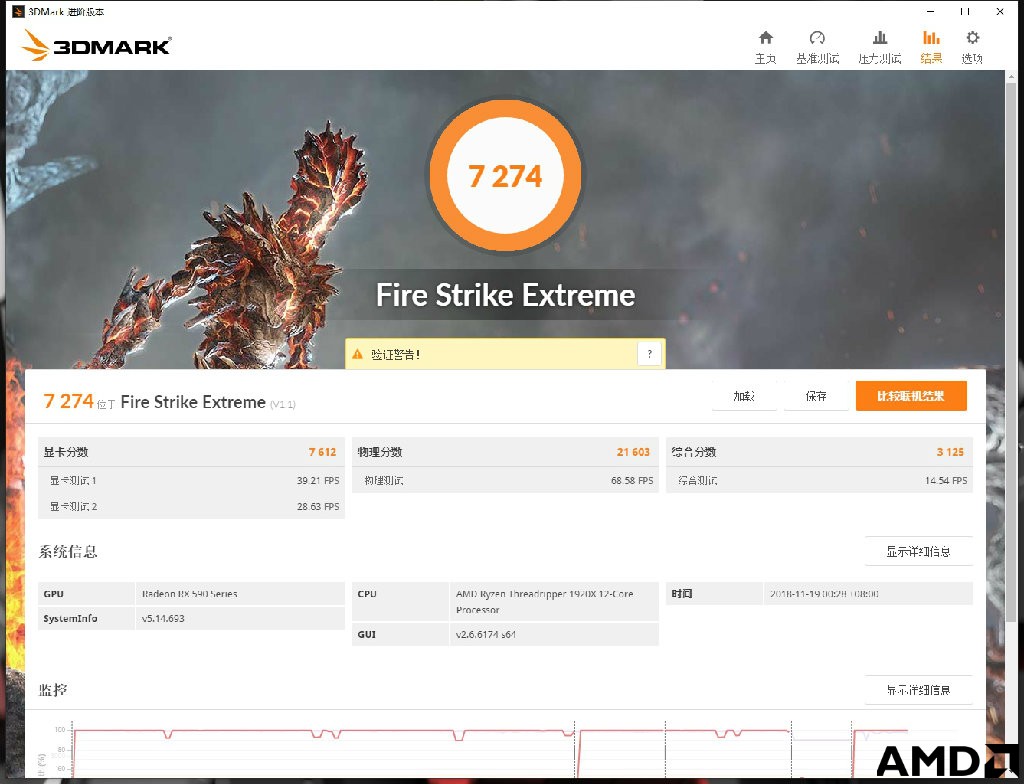The width and height of the screenshot is (1024, 784).
Task: Click the 3DMark app icon in the title bar
Action: pos(18,11)
